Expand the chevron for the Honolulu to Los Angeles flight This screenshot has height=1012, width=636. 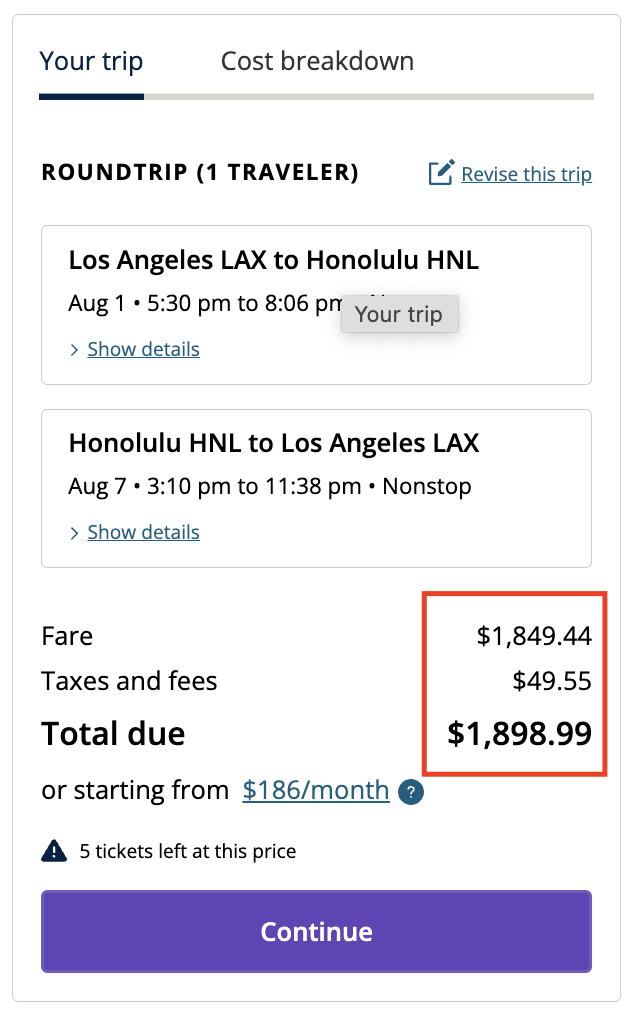point(74,533)
